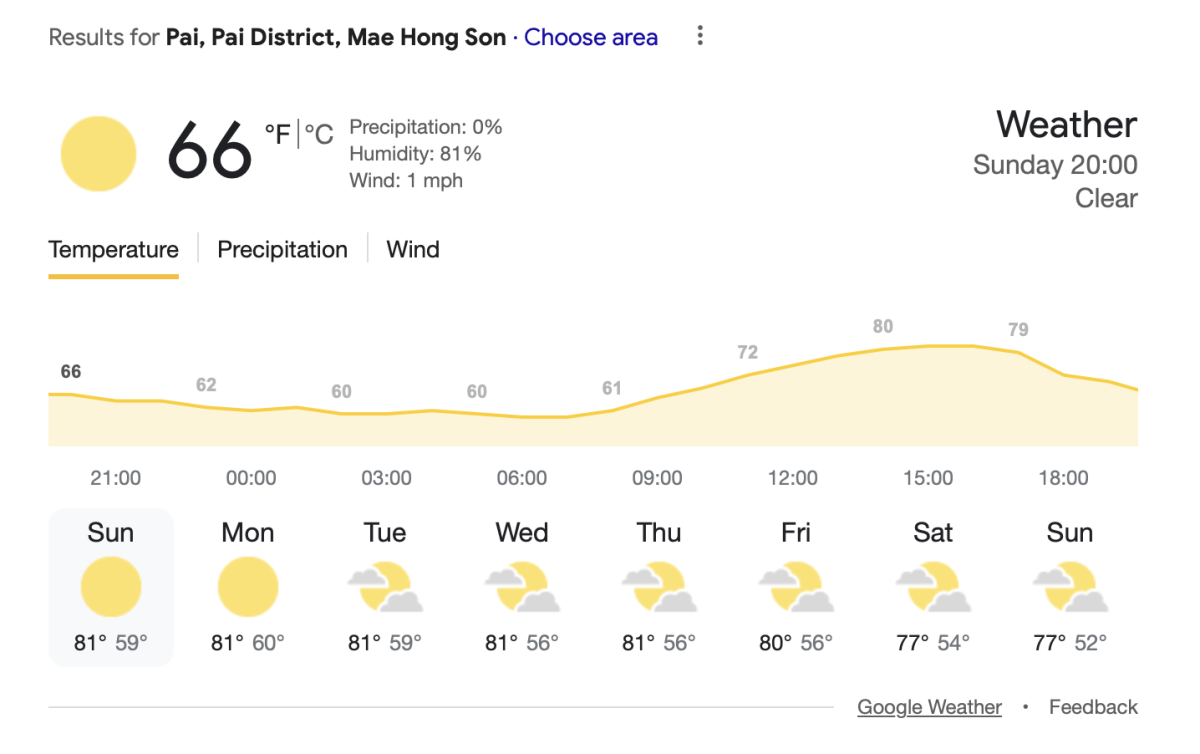Click the 15:00 point on temperature graph
This screenshot has width=1200, height=754.
(928, 346)
